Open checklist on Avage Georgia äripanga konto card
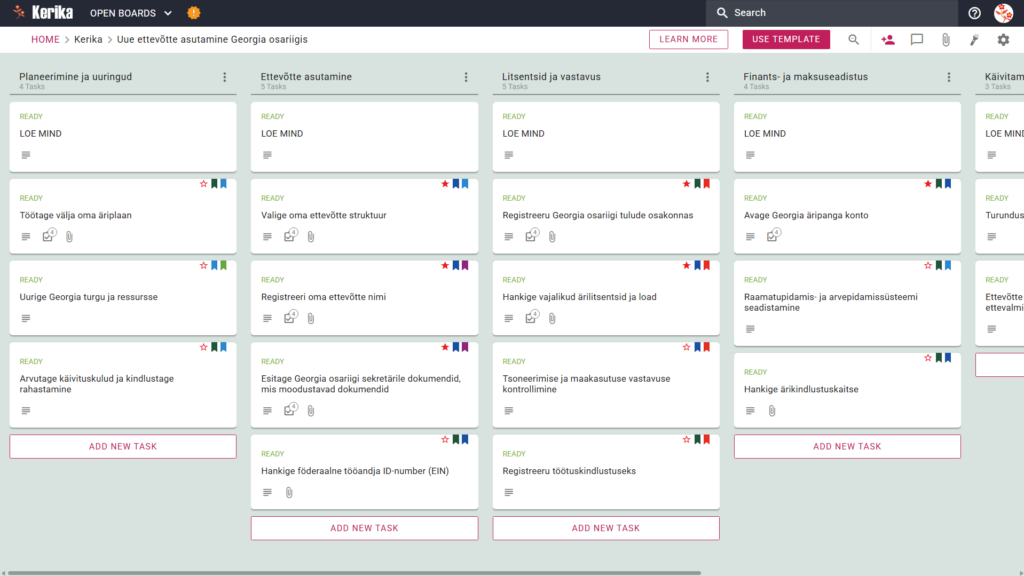Viewport: 1024px width, 576px height. (773, 236)
